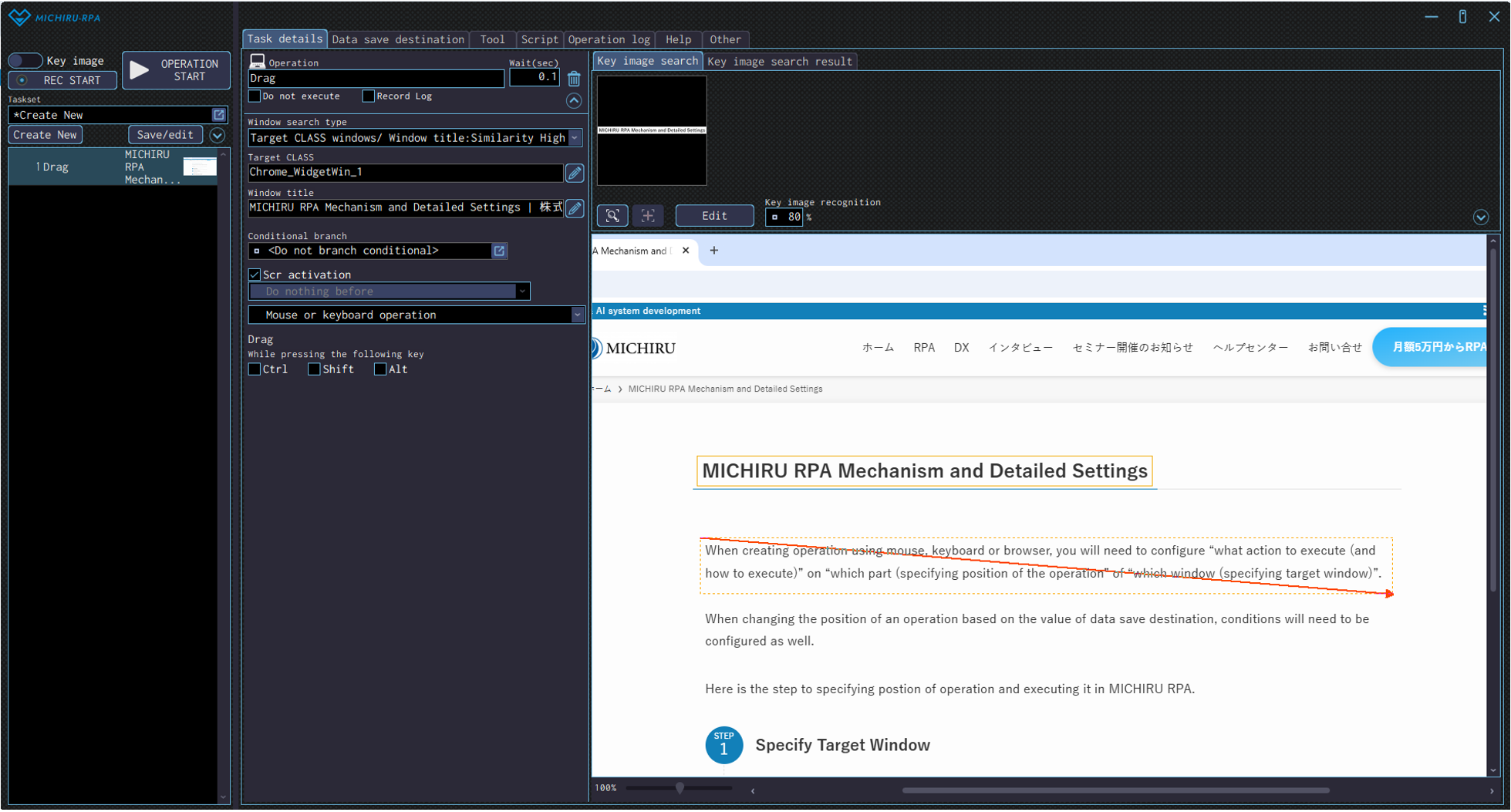Enable the Do not execute checkbox
The width and height of the screenshot is (1511, 812).
point(255,96)
